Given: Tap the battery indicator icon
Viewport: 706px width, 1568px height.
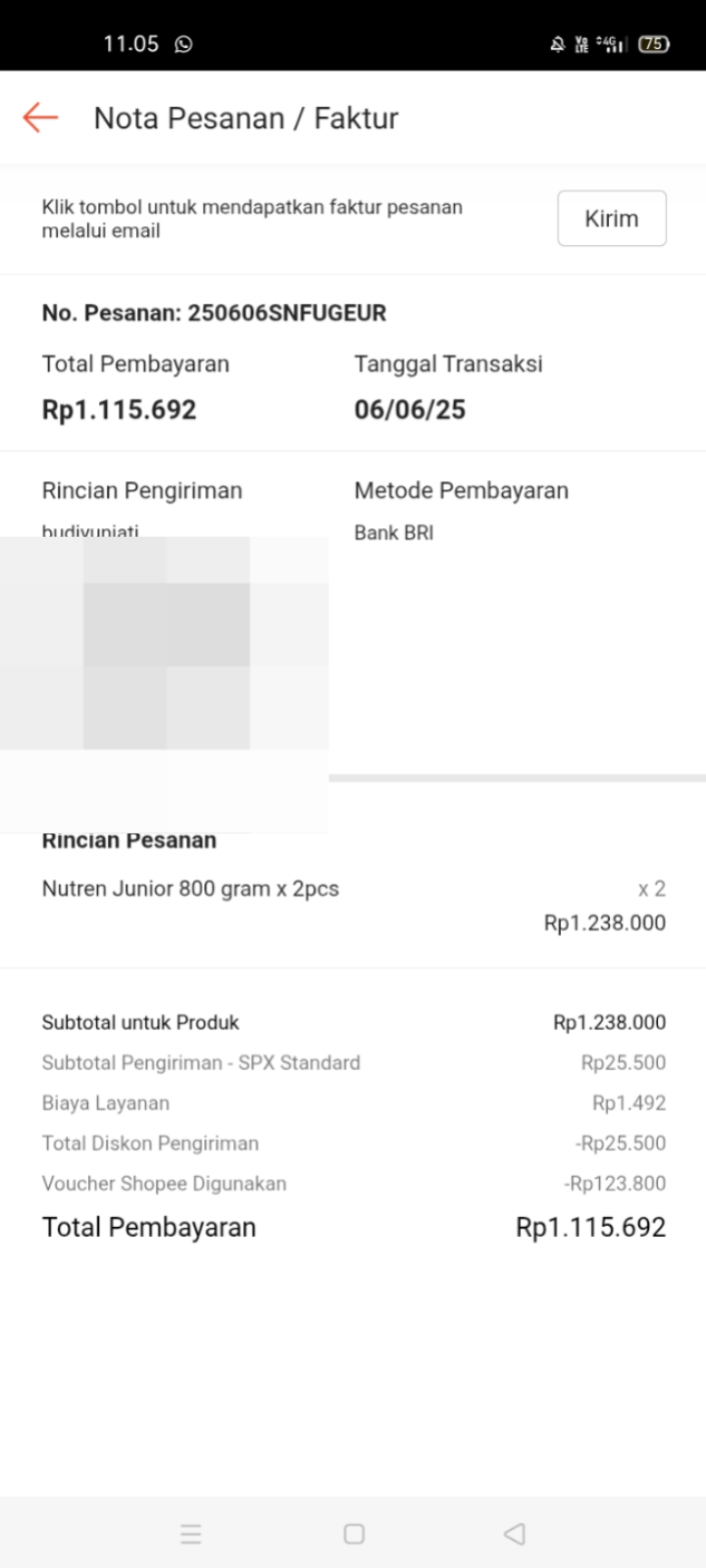Looking at the screenshot, I should coord(653,44).
